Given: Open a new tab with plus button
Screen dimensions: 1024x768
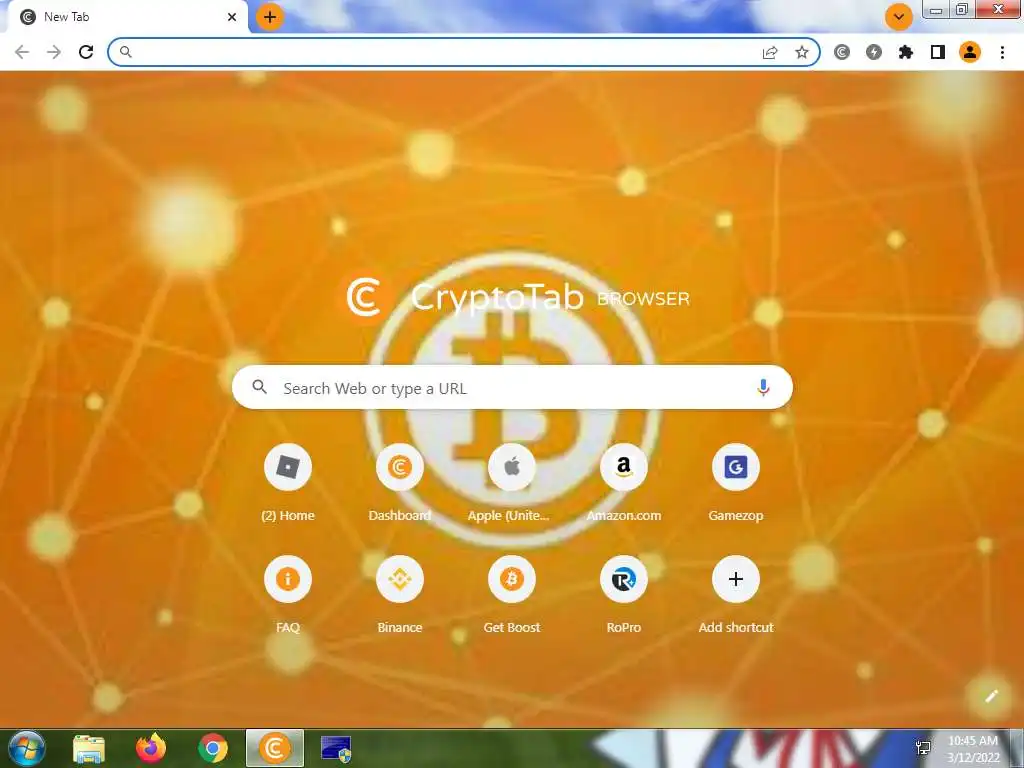Looking at the screenshot, I should point(270,17).
